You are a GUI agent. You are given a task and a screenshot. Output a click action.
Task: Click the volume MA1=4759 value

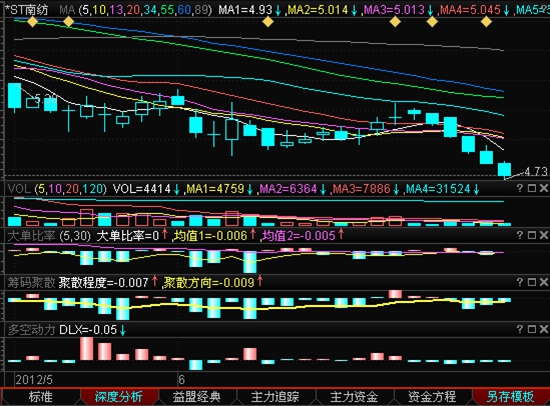coord(215,189)
